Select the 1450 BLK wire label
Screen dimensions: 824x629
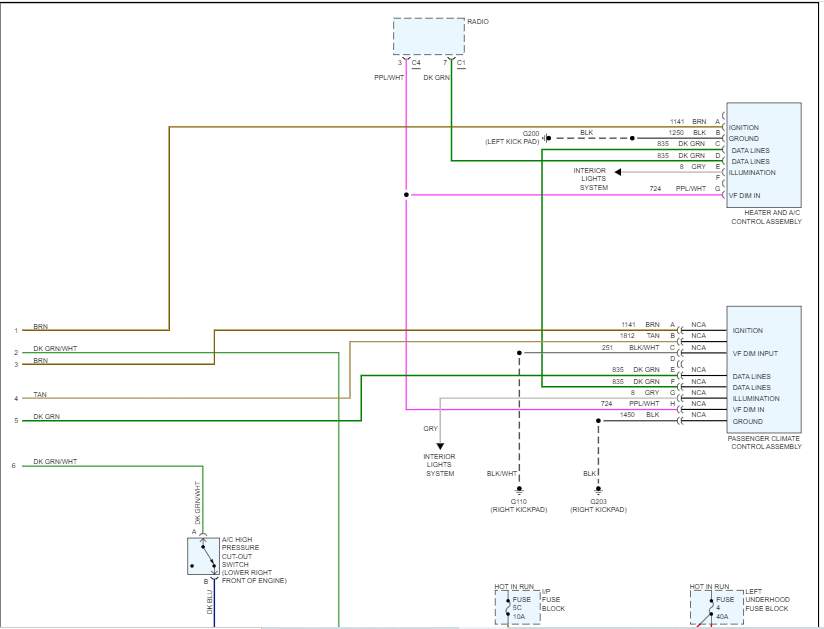[640, 415]
